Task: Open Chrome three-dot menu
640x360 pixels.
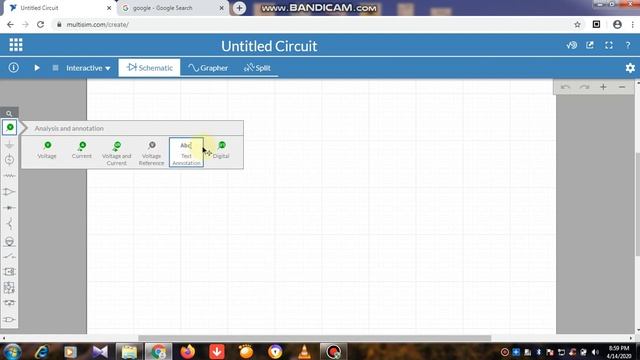Action: tap(632, 24)
